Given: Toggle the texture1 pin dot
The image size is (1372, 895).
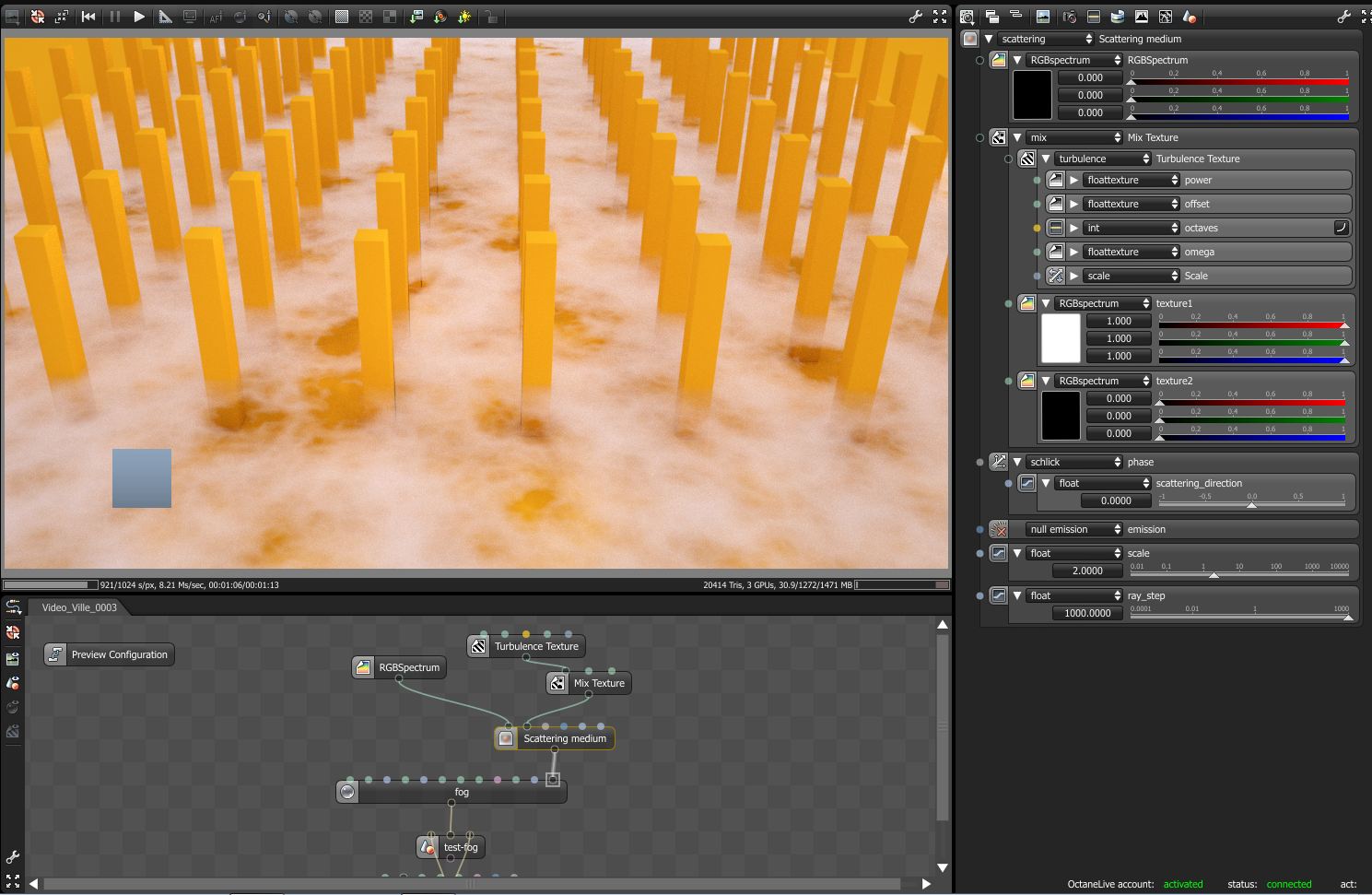Looking at the screenshot, I should pyautogui.click(x=1008, y=303).
